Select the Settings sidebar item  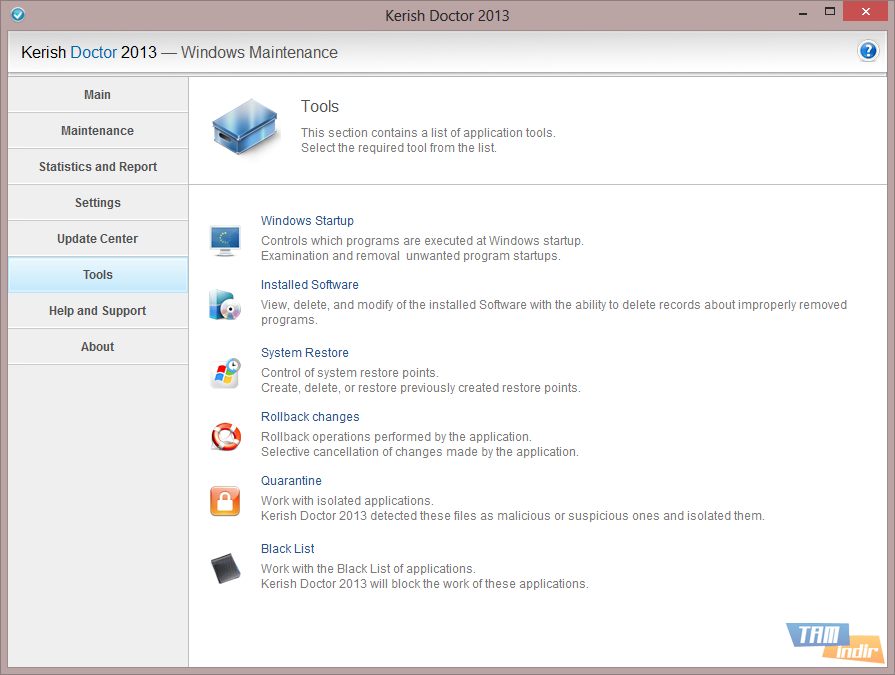[98, 203]
